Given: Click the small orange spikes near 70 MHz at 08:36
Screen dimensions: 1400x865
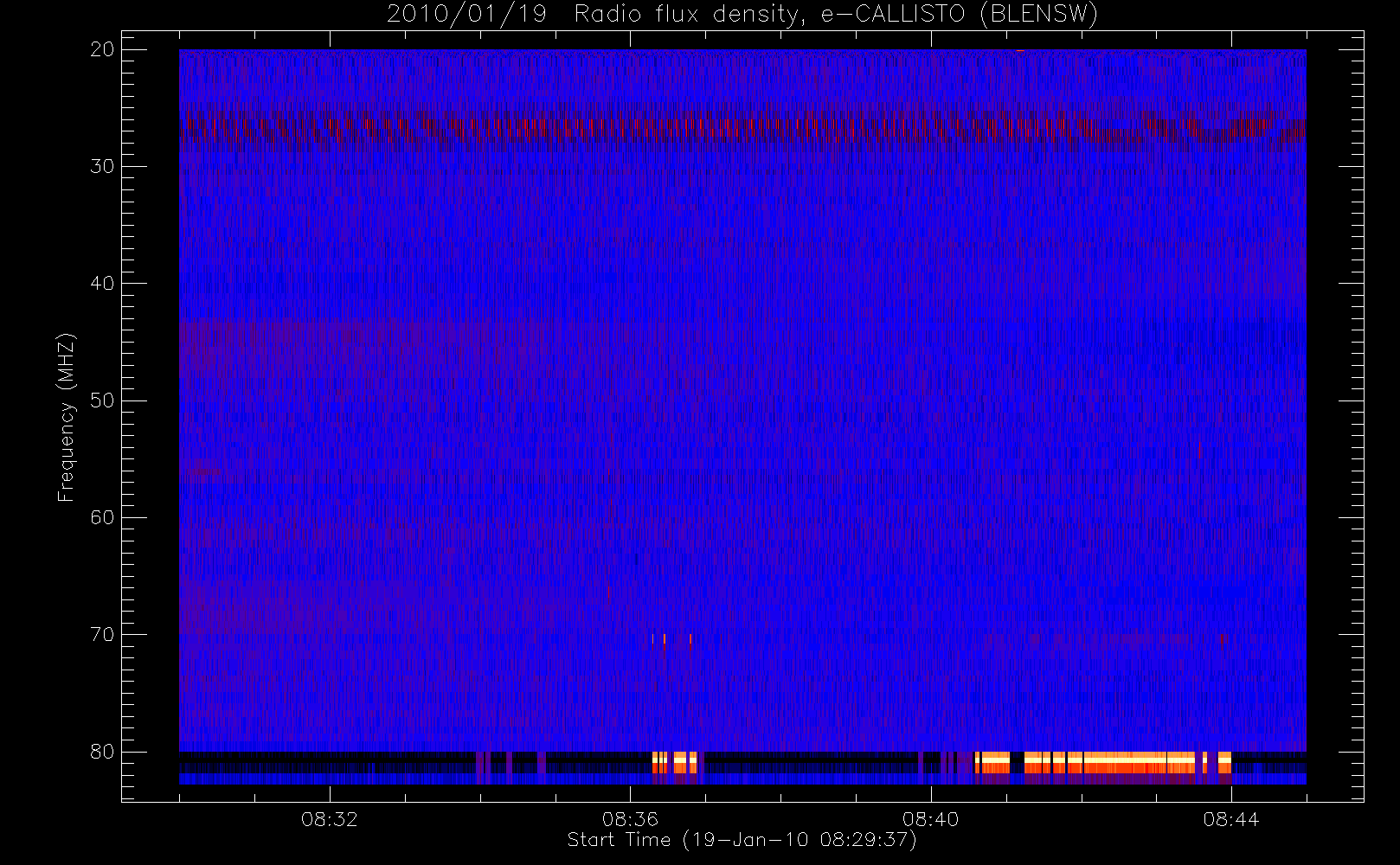Looking at the screenshot, I should [671, 640].
